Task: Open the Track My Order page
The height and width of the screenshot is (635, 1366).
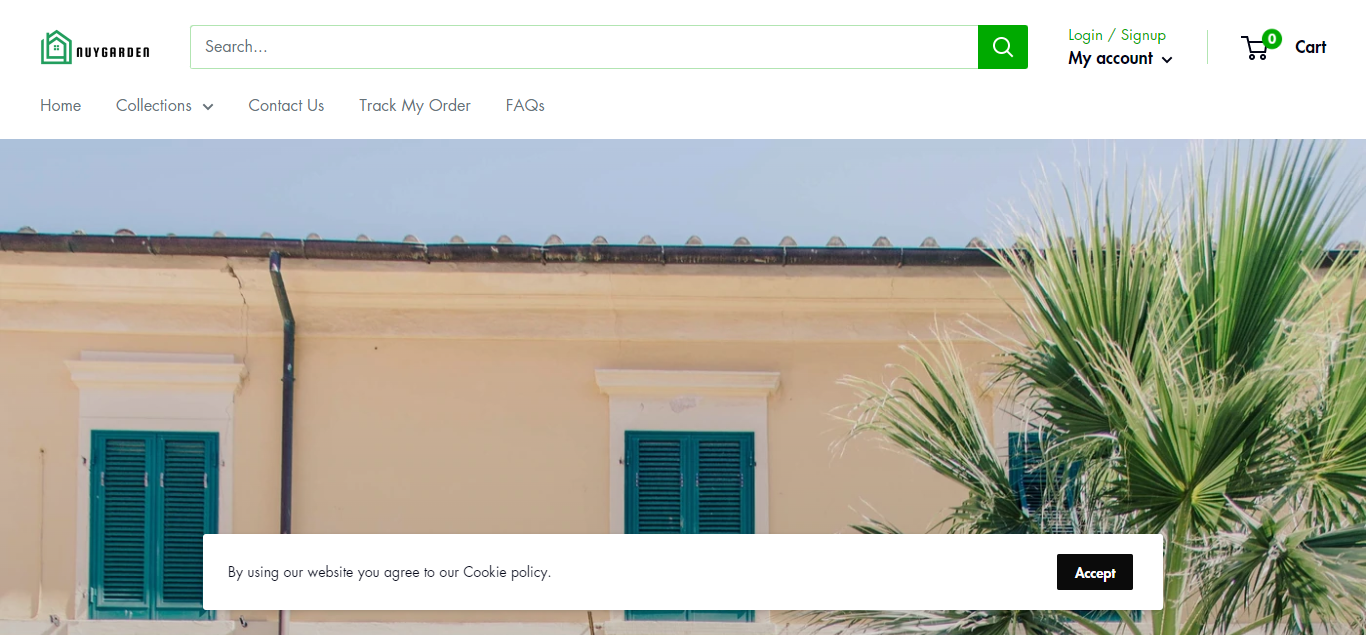Action: [415, 105]
